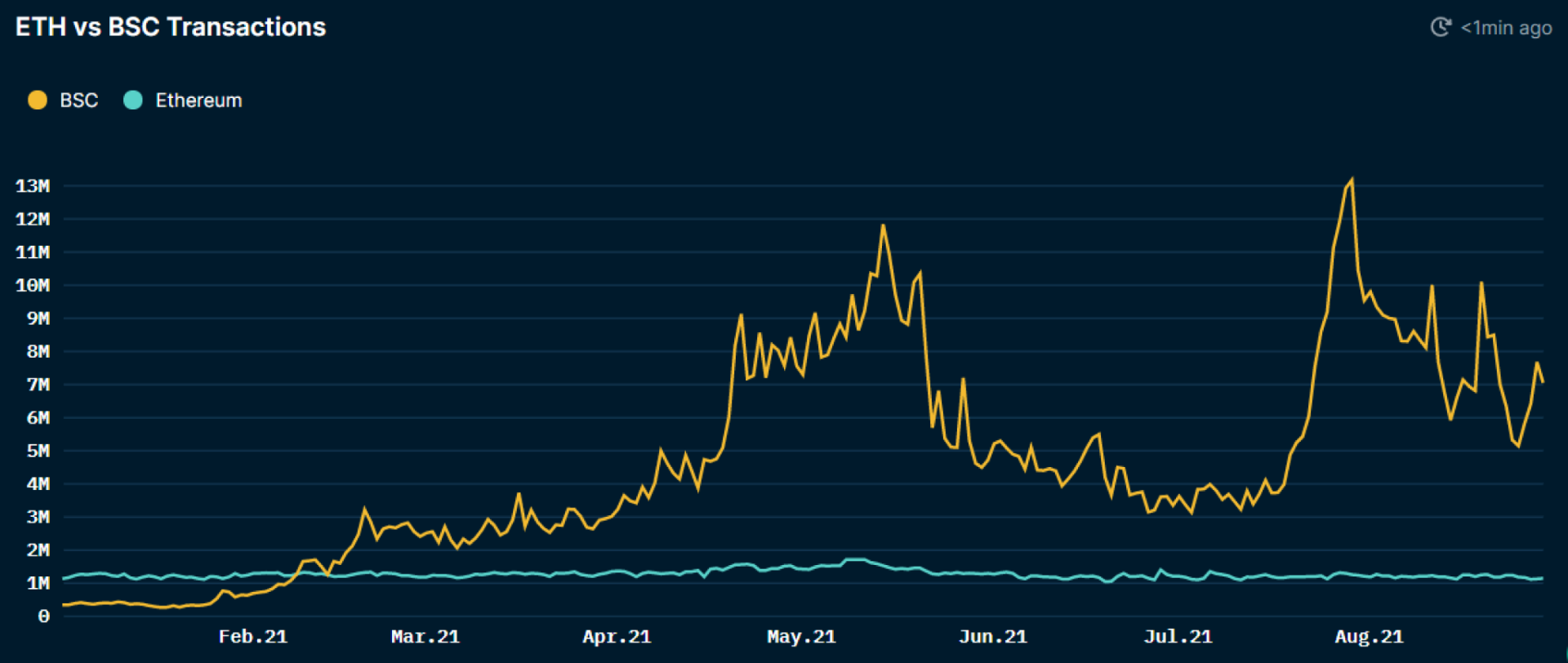1568x663 pixels.
Task: Click the ETH vs BSC Transactions title
Action: [171, 27]
